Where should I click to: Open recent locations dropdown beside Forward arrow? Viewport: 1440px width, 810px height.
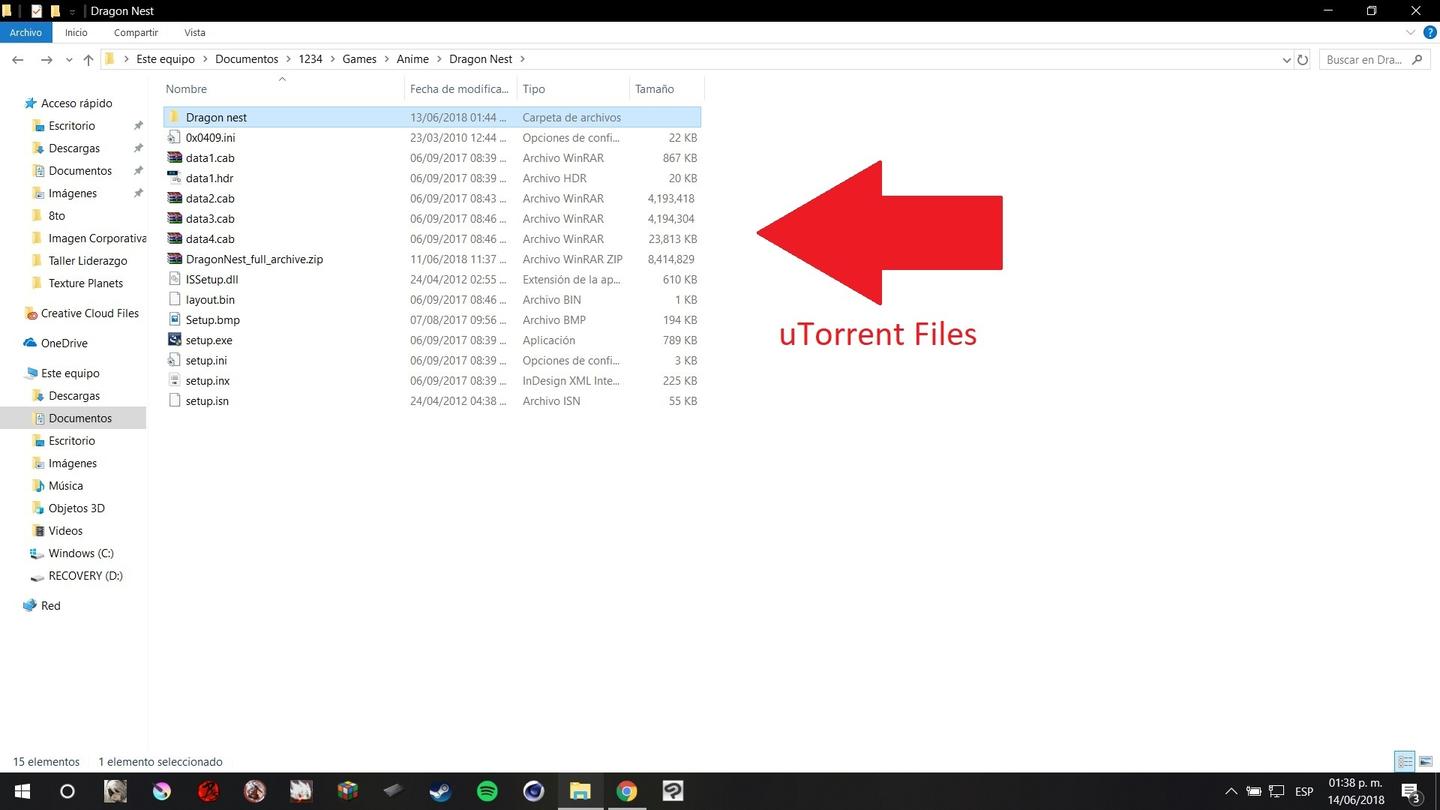[69, 60]
